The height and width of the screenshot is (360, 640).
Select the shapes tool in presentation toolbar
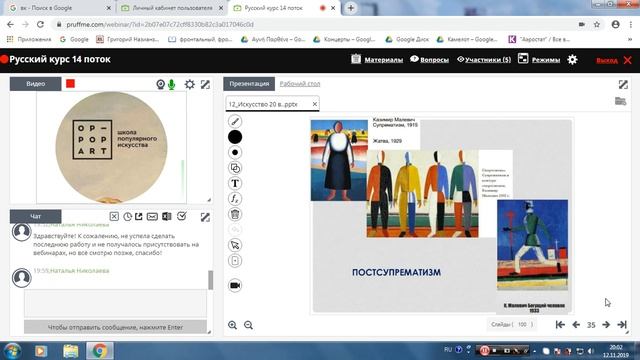pos(235,168)
